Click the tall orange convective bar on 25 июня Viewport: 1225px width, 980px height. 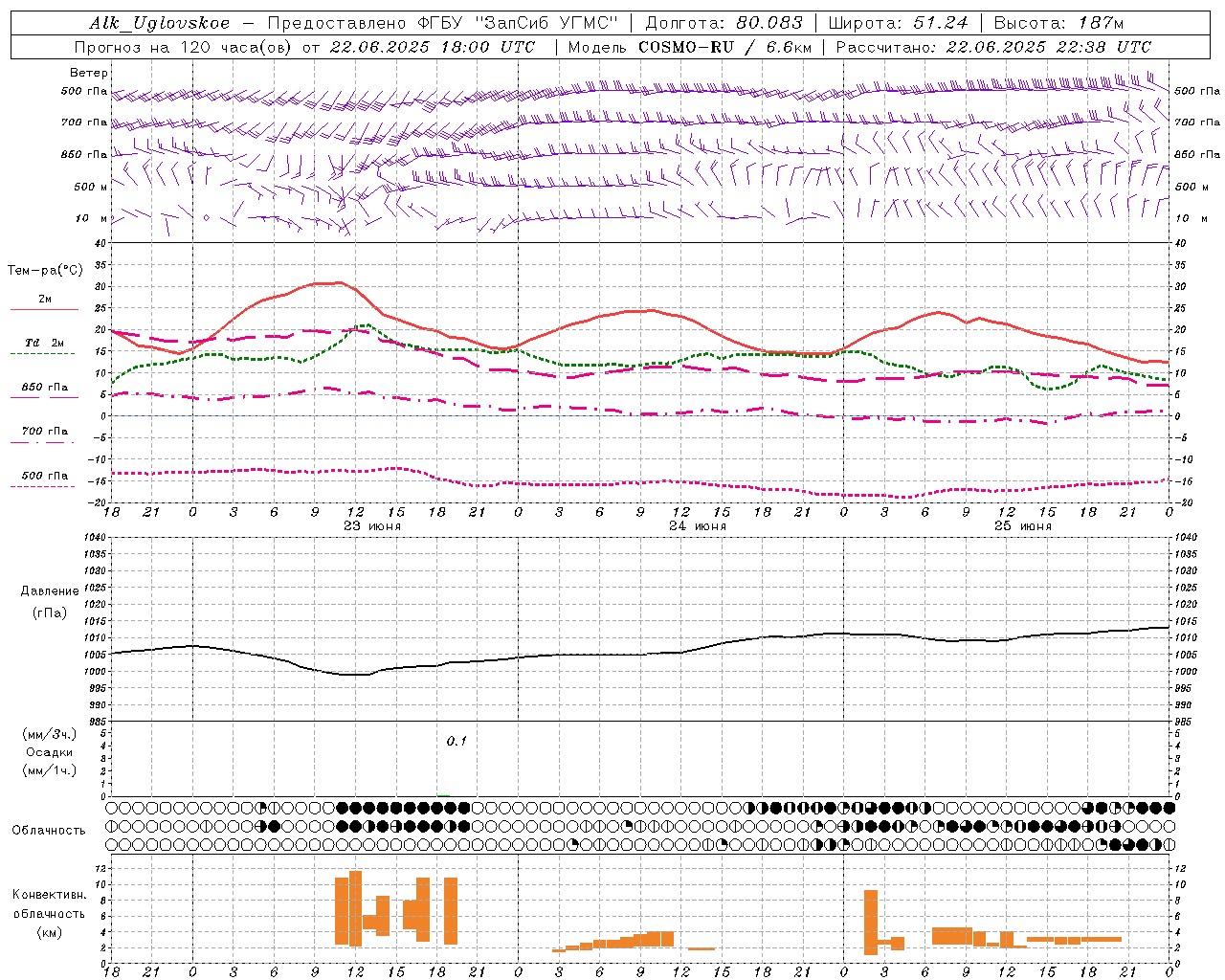871,923
